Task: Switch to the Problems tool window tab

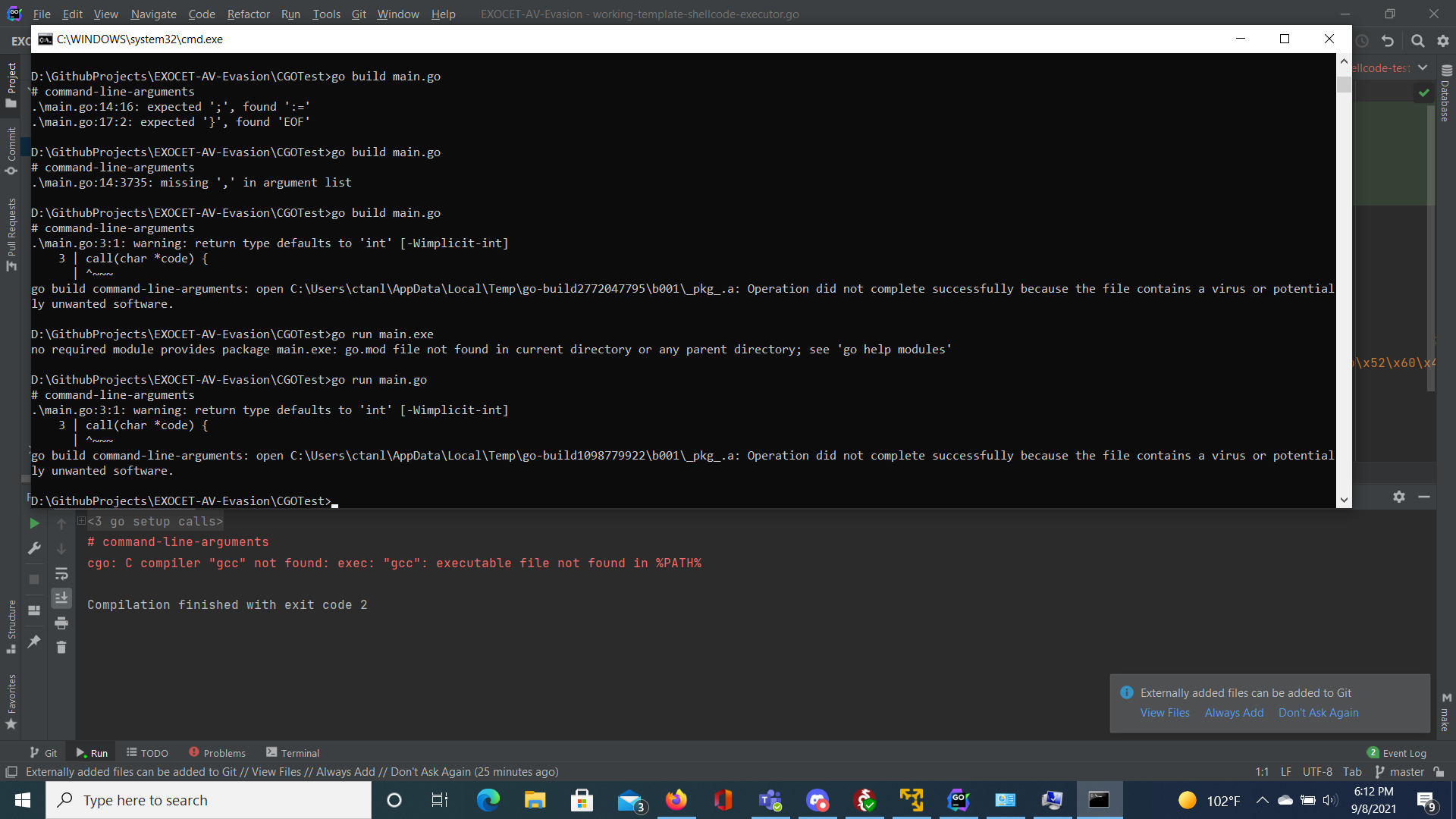Action: 217,753
